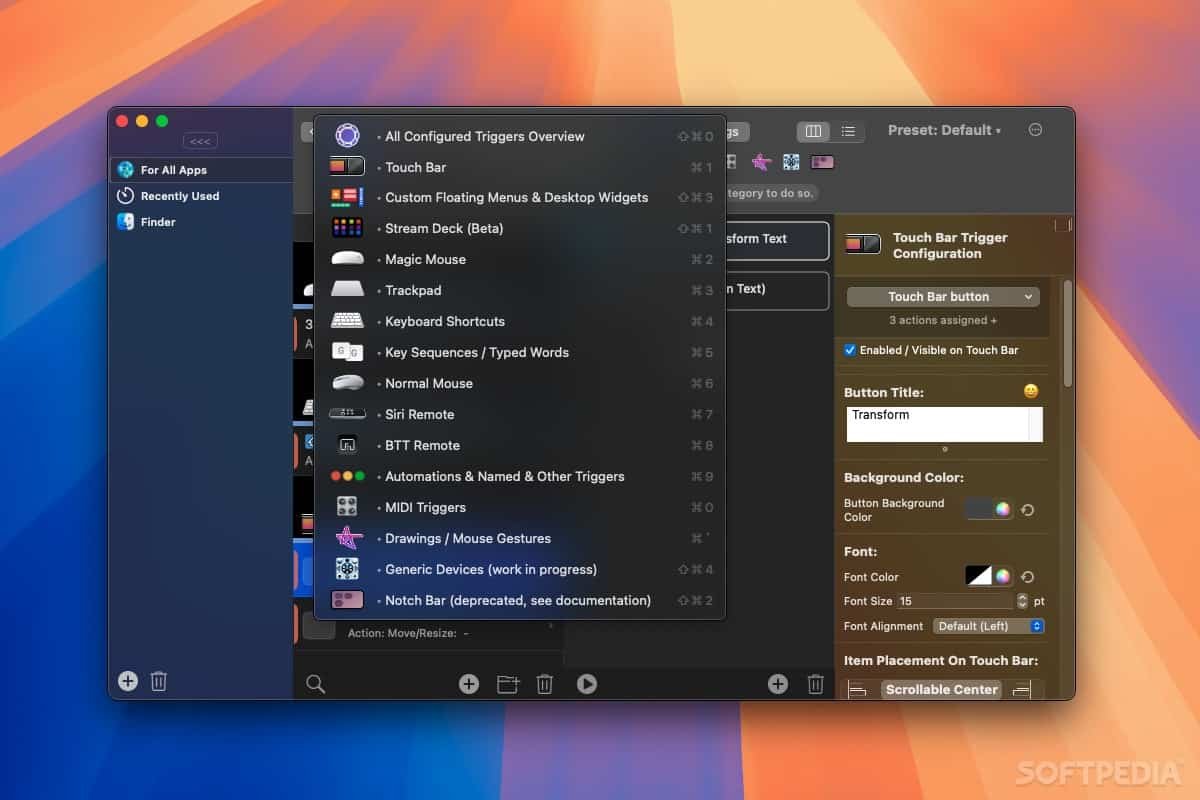
Task: Open the Font Alignment Default (Left) dropdown
Action: click(x=988, y=626)
